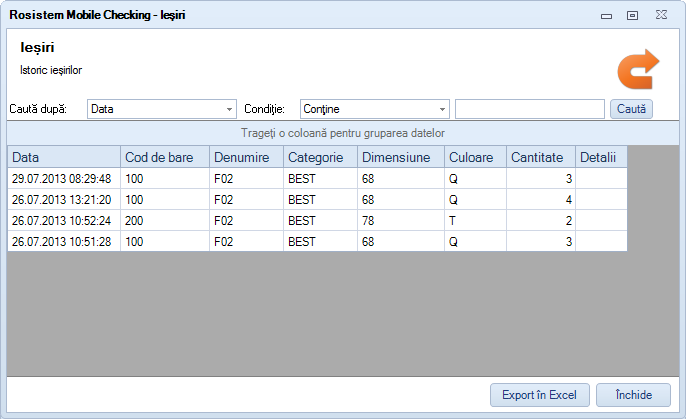Select the row dated 26.07.2013 13:21:20
686x419 pixels.
pos(62,199)
